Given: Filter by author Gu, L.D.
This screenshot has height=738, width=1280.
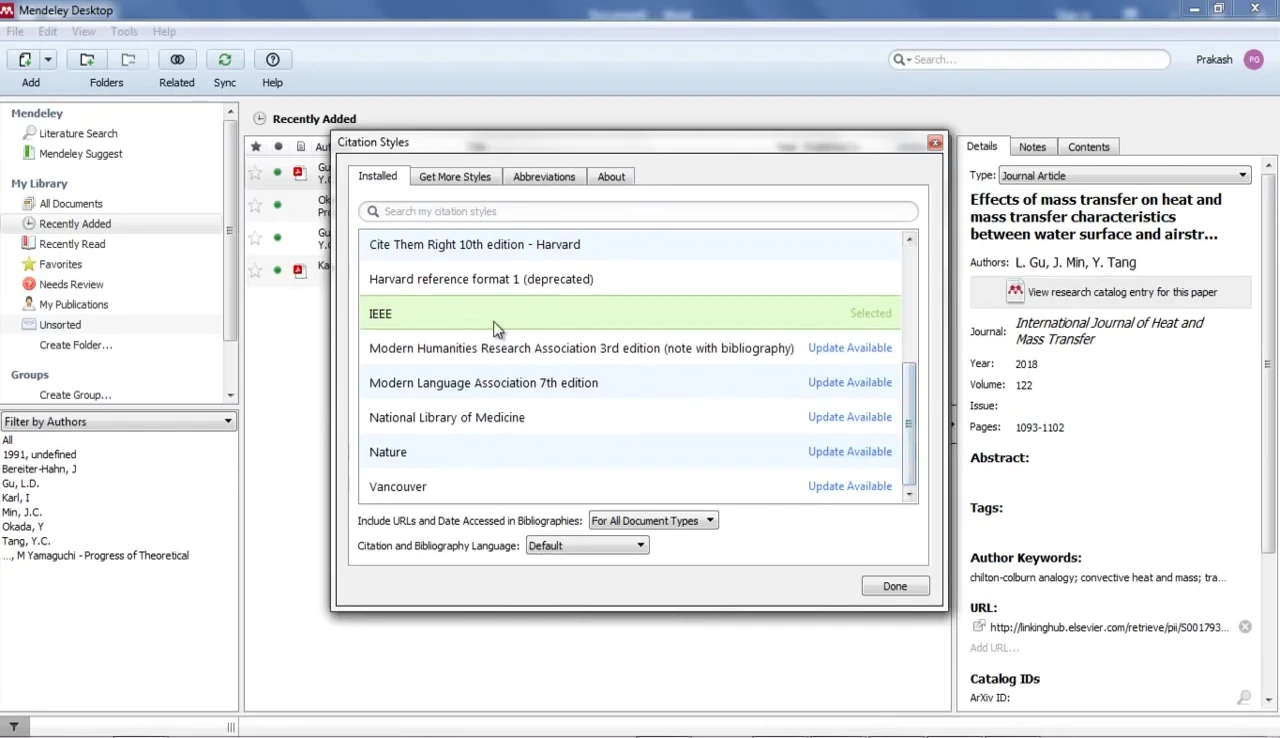Looking at the screenshot, I should point(20,483).
